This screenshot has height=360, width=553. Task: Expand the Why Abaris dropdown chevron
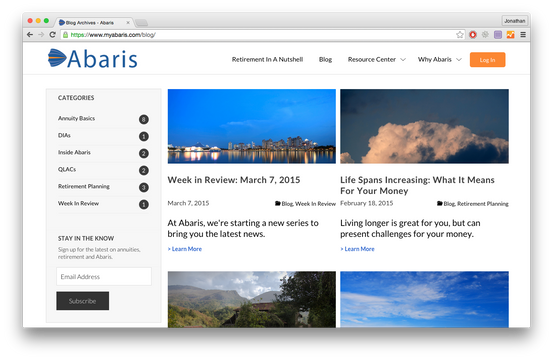(x=458, y=60)
